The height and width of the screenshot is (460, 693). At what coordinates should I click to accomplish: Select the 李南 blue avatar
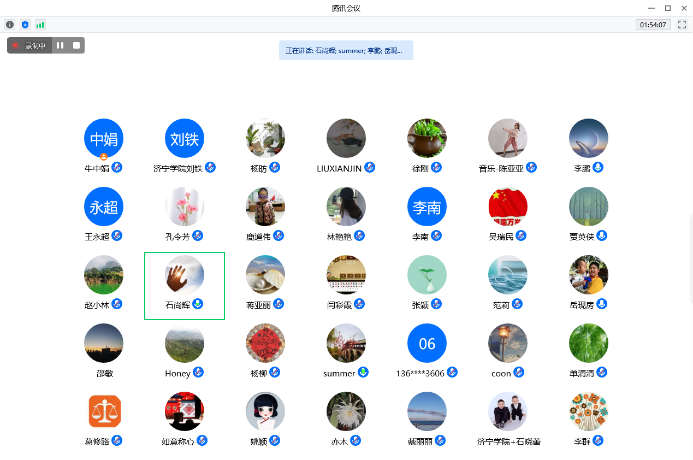point(427,207)
